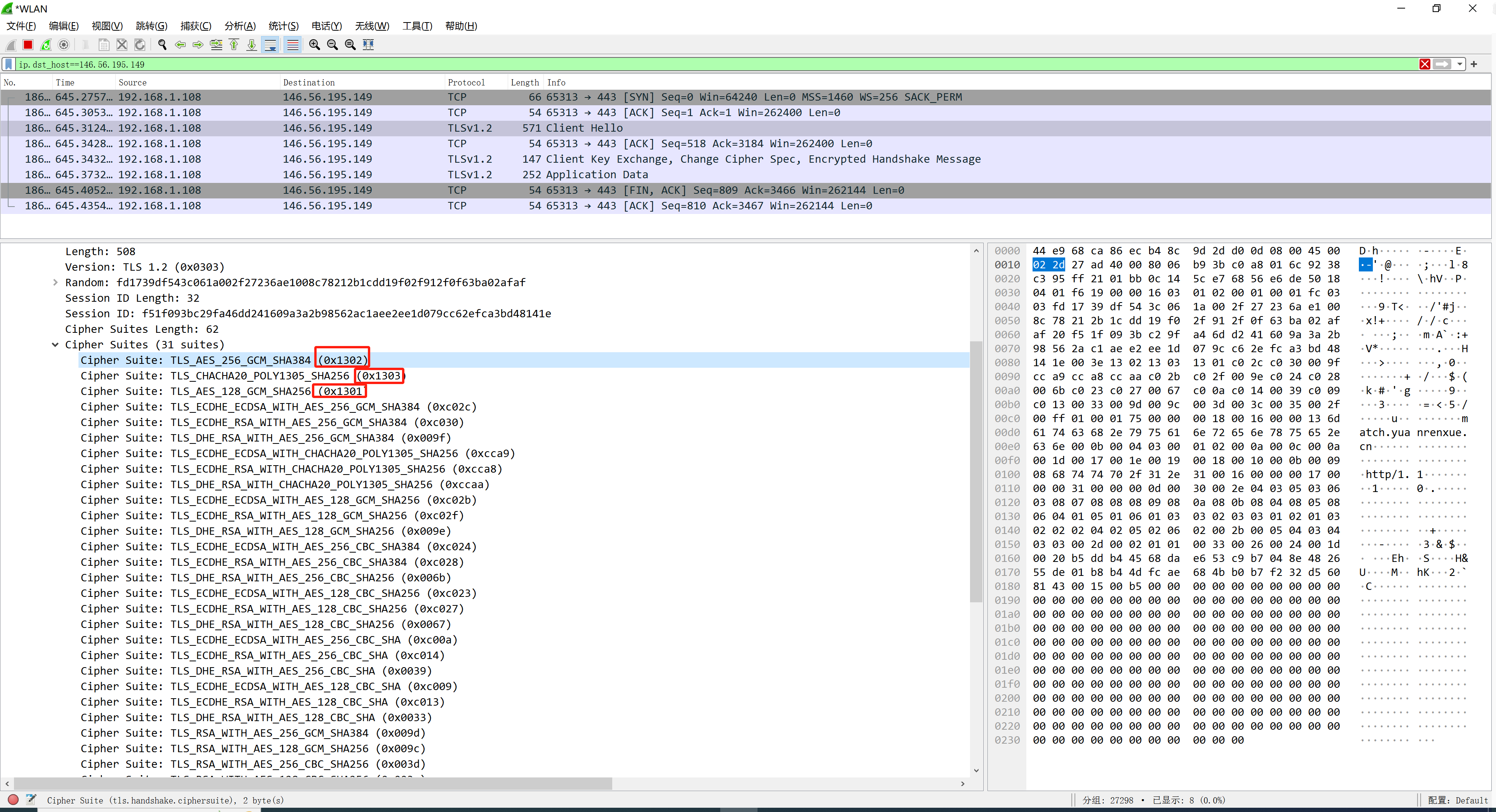1496x812 pixels.
Task: Open expert info red circle indicator
Action: [13, 800]
